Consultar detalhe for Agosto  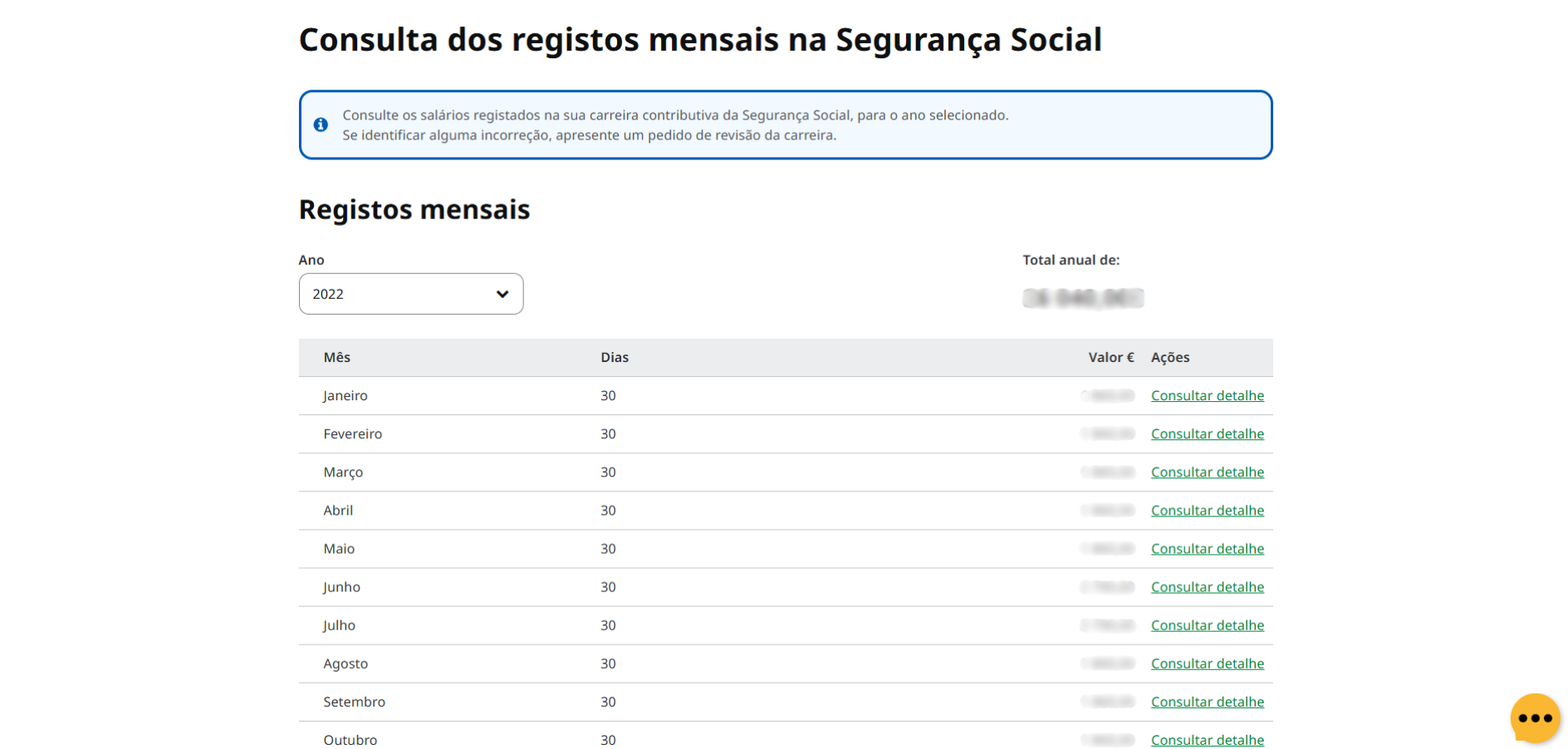click(x=1207, y=663)
